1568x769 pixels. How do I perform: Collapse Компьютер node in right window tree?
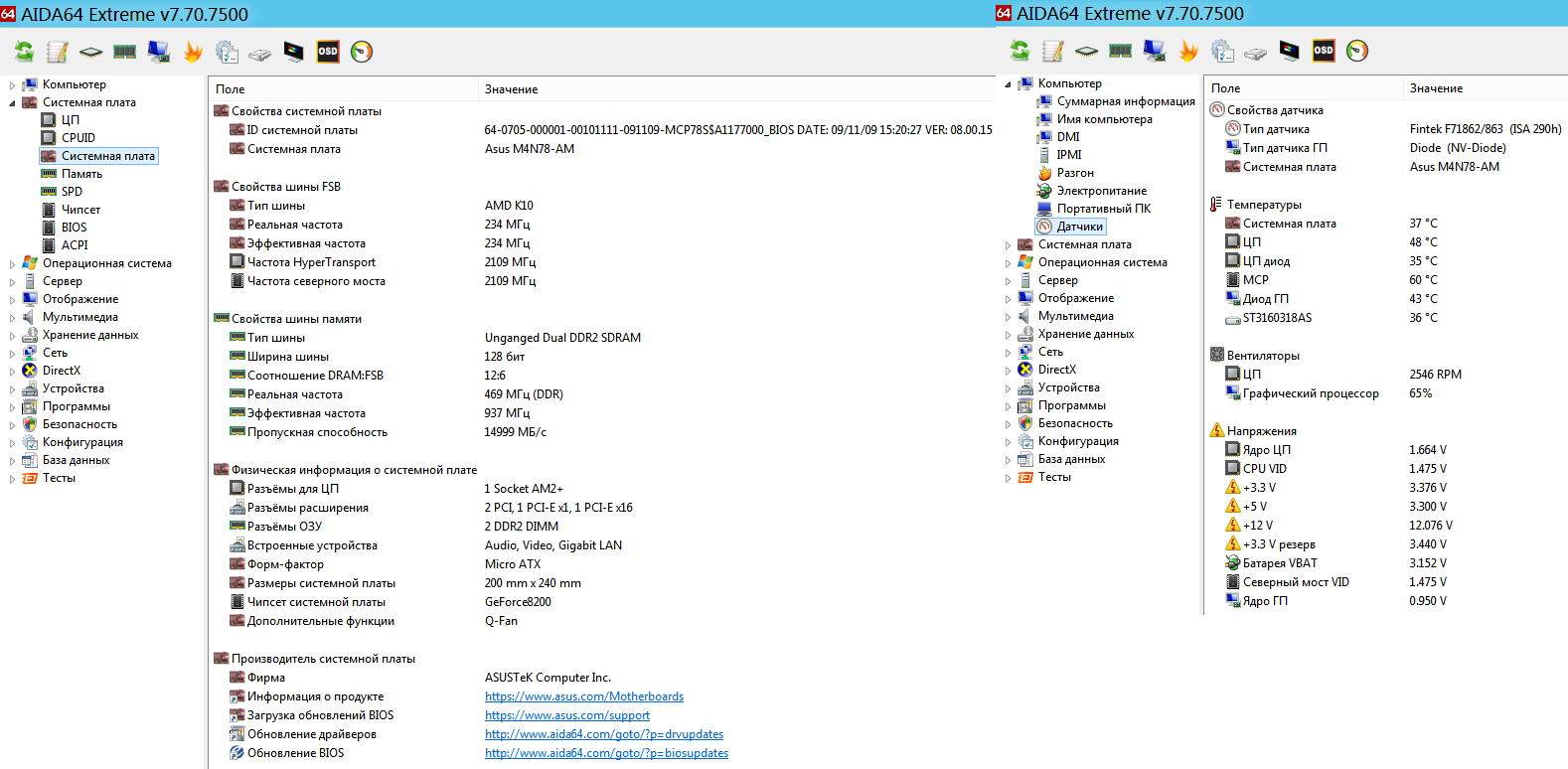1008,84
